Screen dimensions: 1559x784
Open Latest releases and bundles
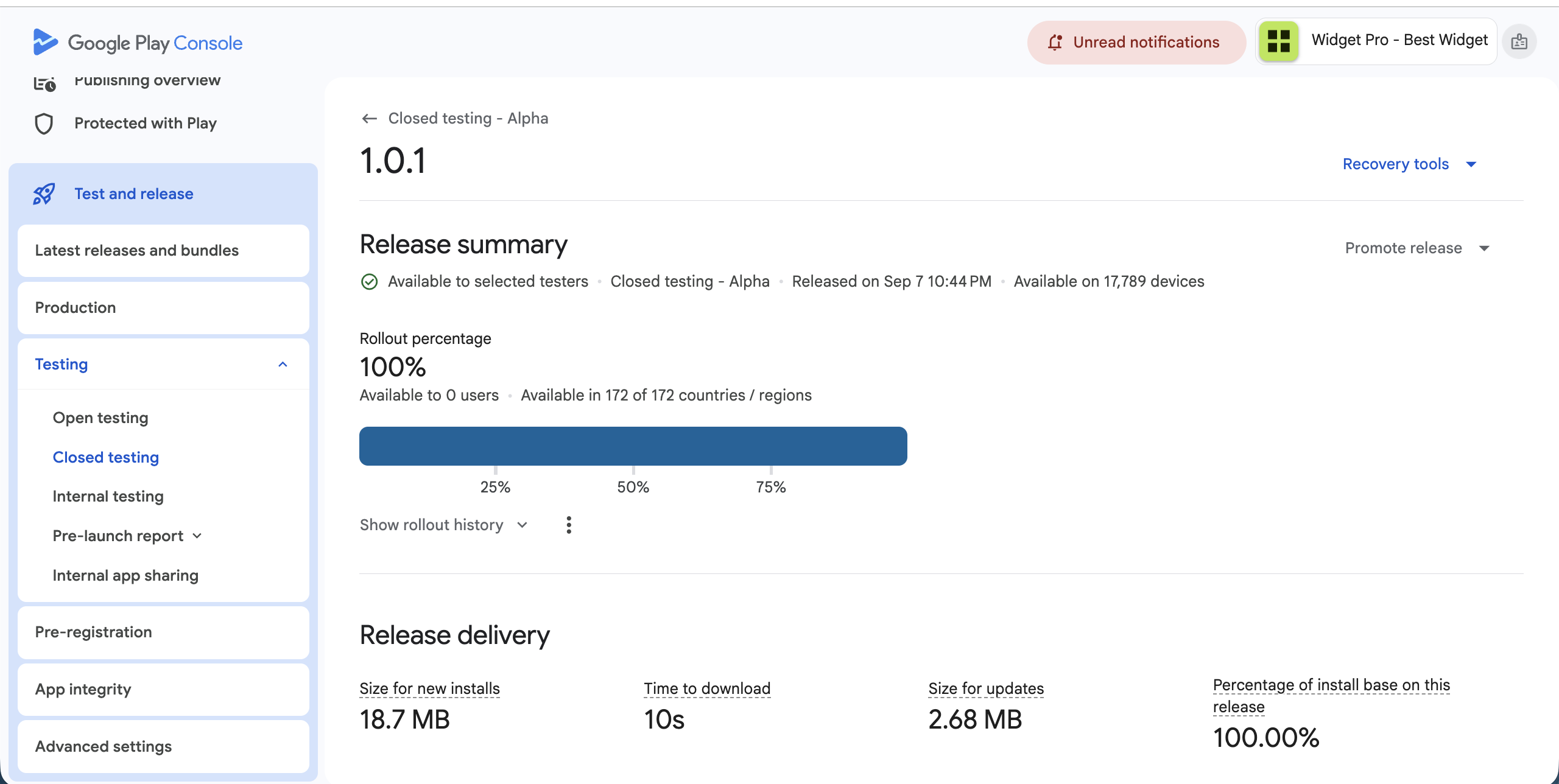(x=163, y=251)
